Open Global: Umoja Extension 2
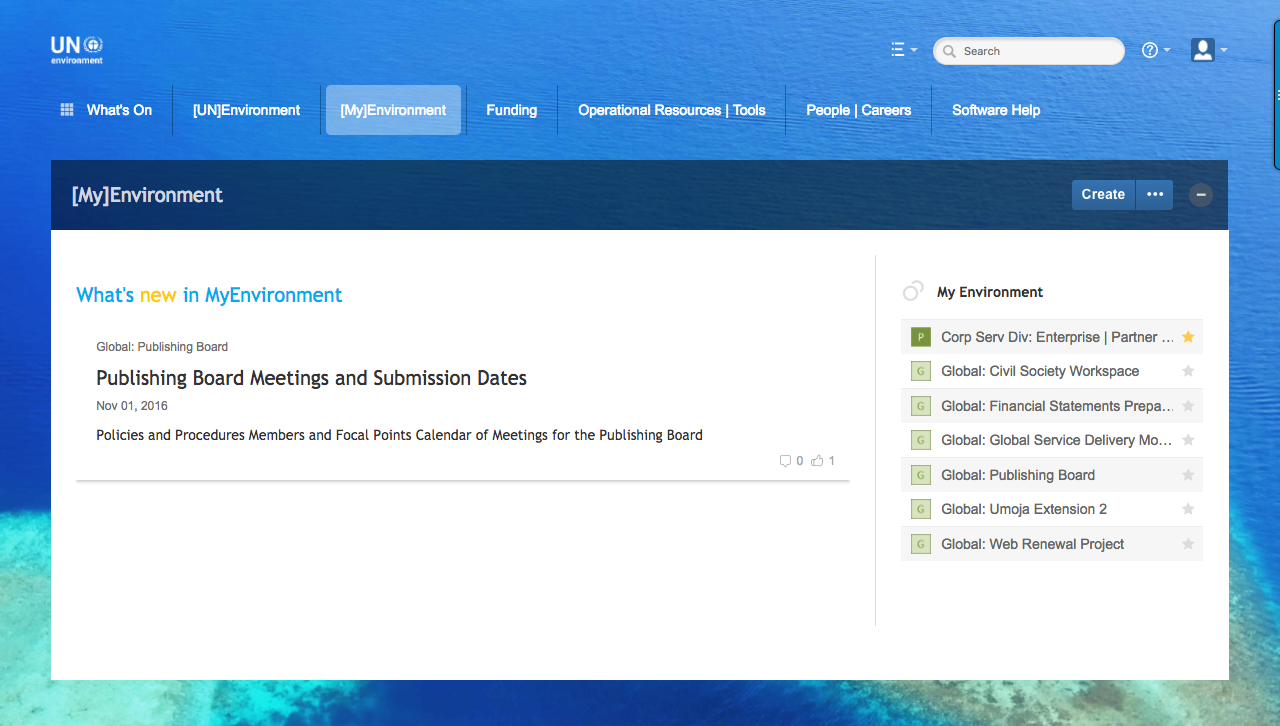Screen dimensions: 1280x726 (x=1024, y=509)
